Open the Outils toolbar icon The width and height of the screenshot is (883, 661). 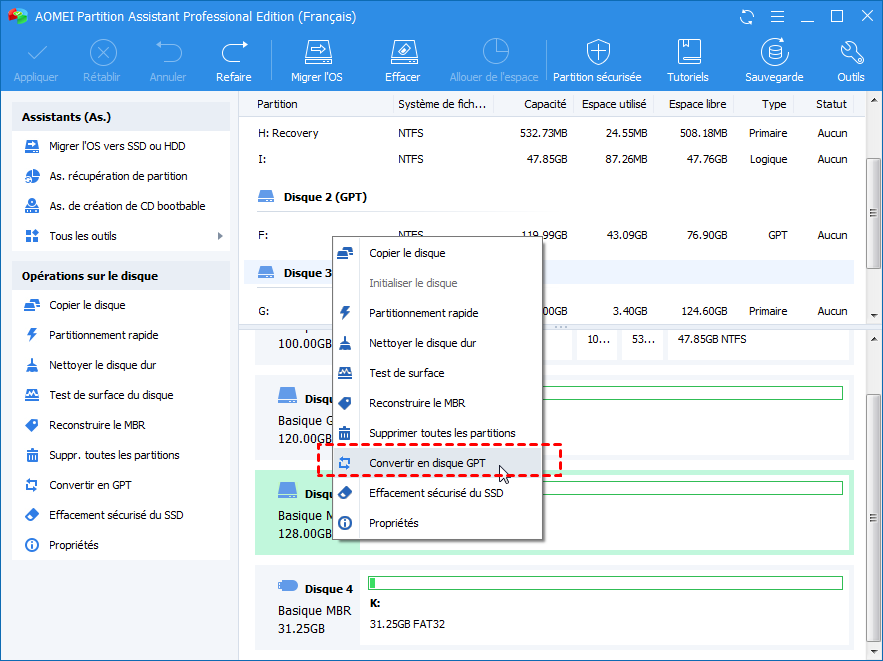click(851, 52)
